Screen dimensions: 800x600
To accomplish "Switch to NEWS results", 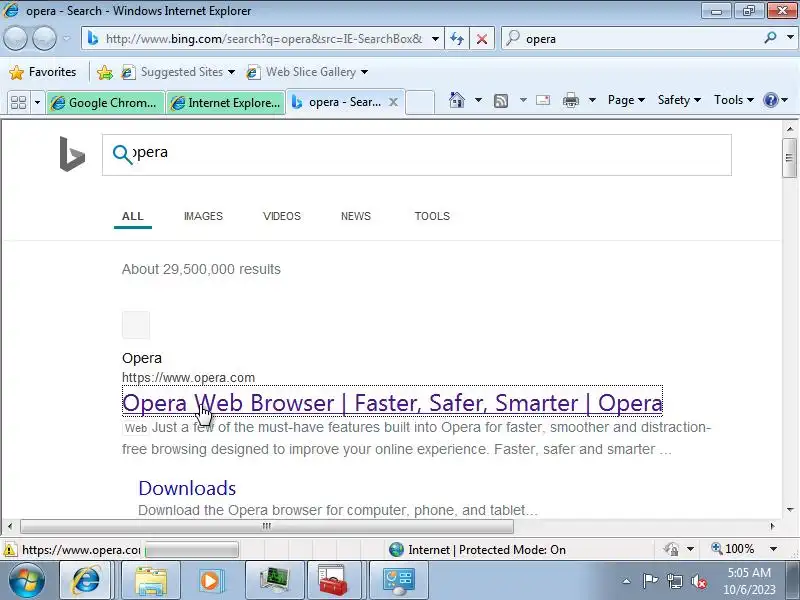I will (356, 216).
